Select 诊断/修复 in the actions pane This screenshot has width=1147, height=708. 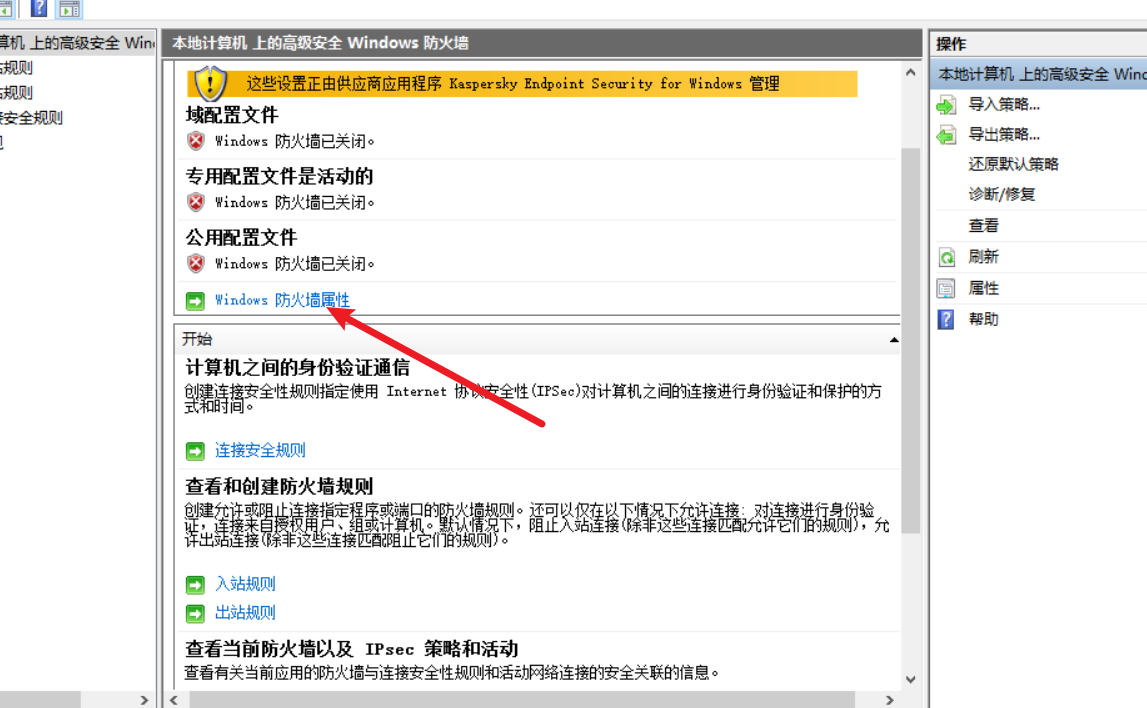1001,195
